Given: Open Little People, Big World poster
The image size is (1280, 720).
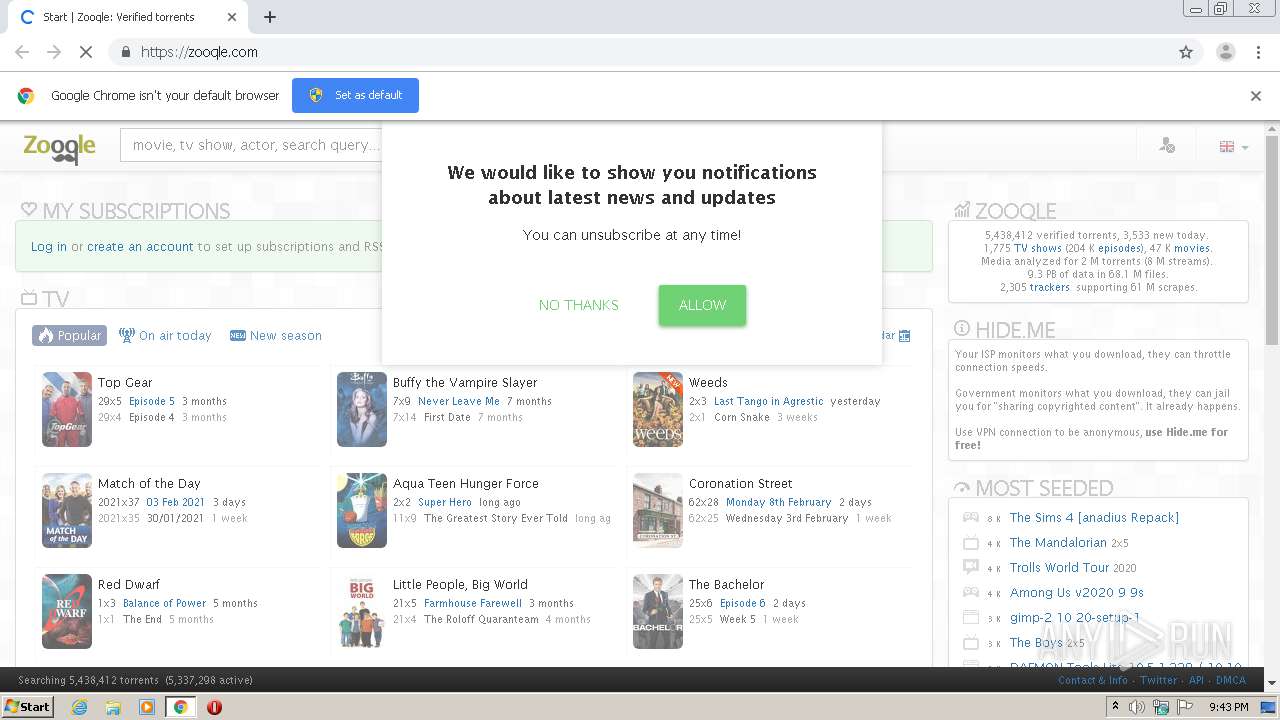Looking at the screenshot, I should click(362, 611).
